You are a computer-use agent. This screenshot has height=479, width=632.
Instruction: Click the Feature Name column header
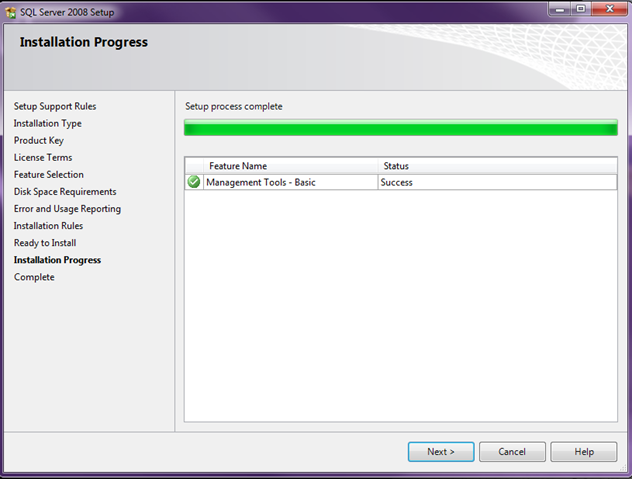(x=291, y=166)
